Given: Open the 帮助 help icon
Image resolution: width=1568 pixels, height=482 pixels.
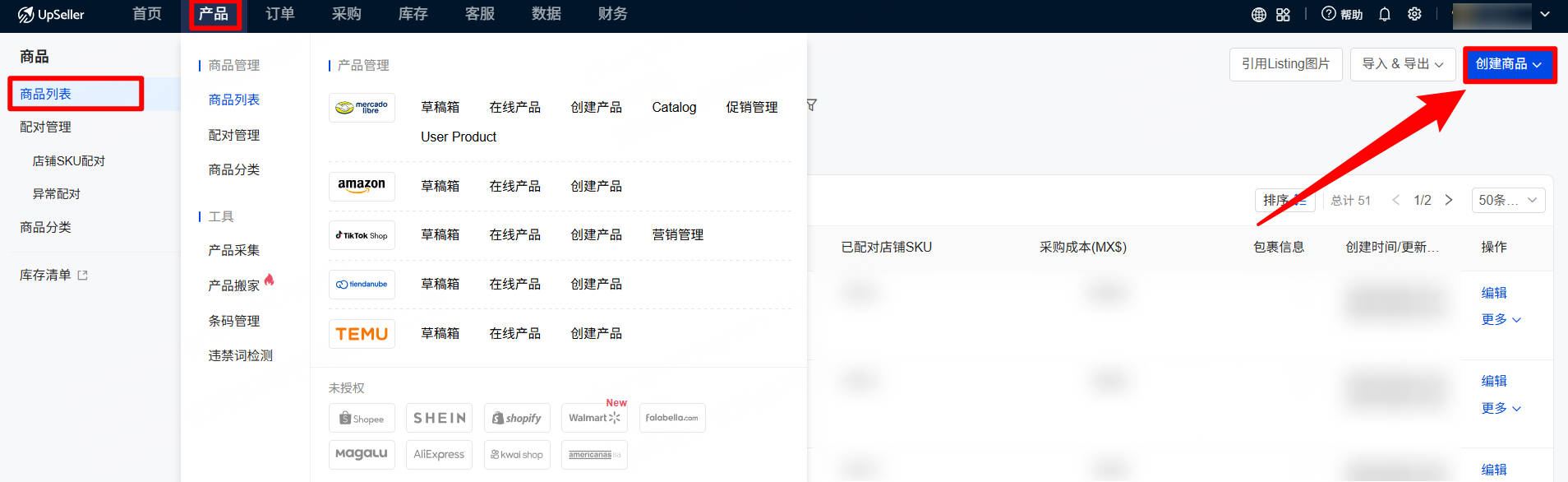Looking at the screenshot, I should tap(1341, 14).
